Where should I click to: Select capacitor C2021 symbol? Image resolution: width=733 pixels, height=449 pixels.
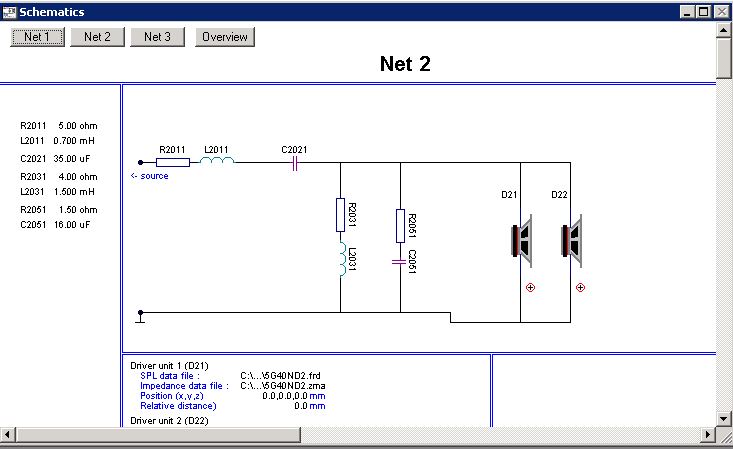295,164
